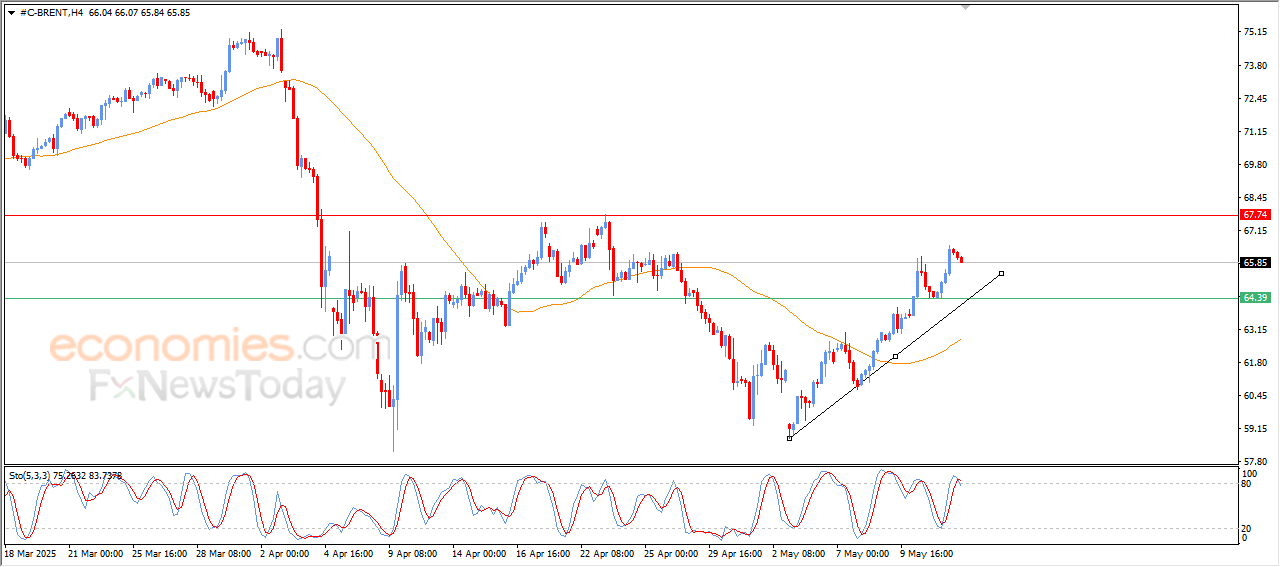Click the gray chart shift triangle at top
Viewport: 1280px width, 567px height.
pos(965,7)
